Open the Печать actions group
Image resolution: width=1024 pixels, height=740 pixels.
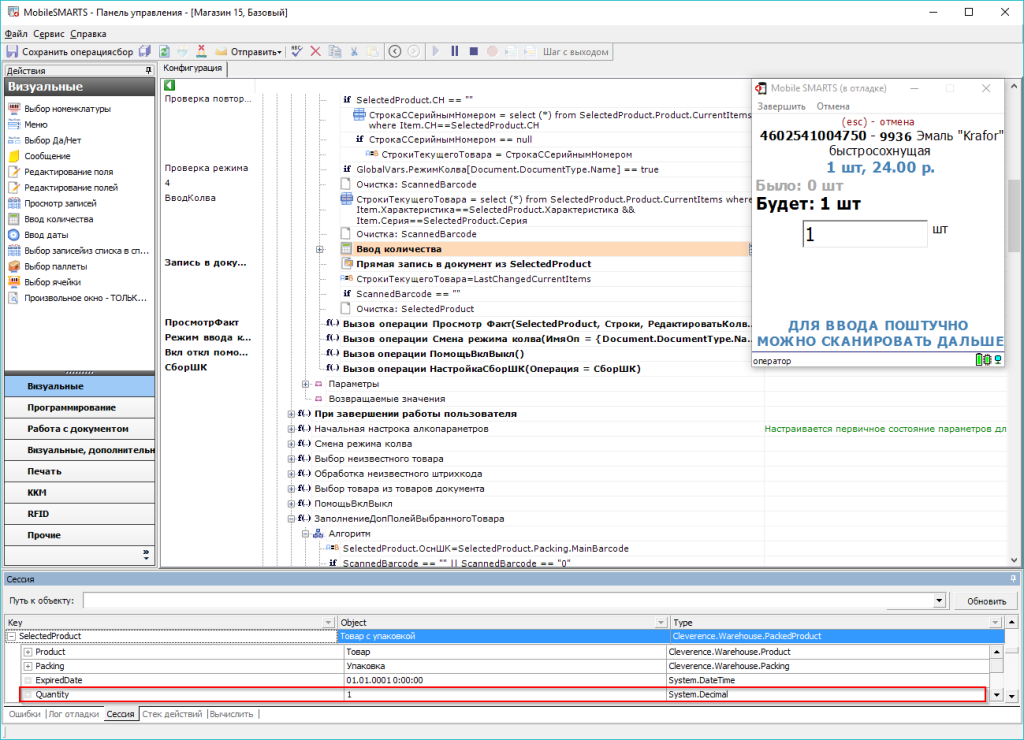80,471
